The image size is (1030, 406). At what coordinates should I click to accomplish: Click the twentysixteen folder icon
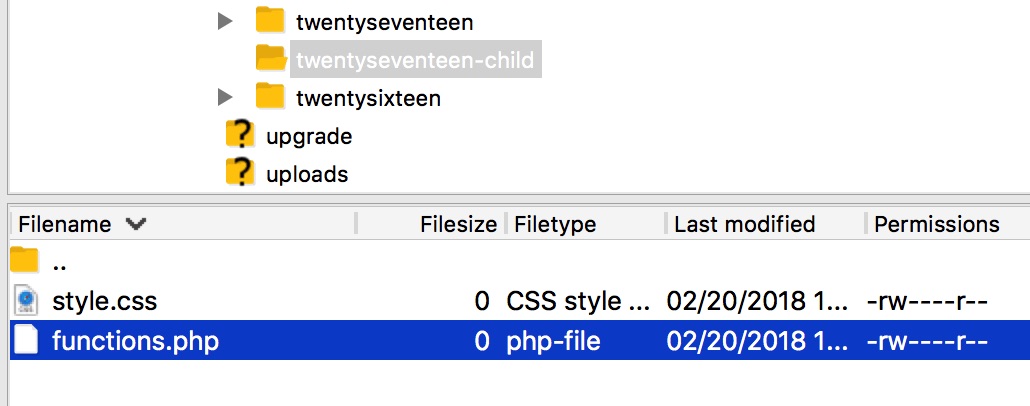click(270, 97)
